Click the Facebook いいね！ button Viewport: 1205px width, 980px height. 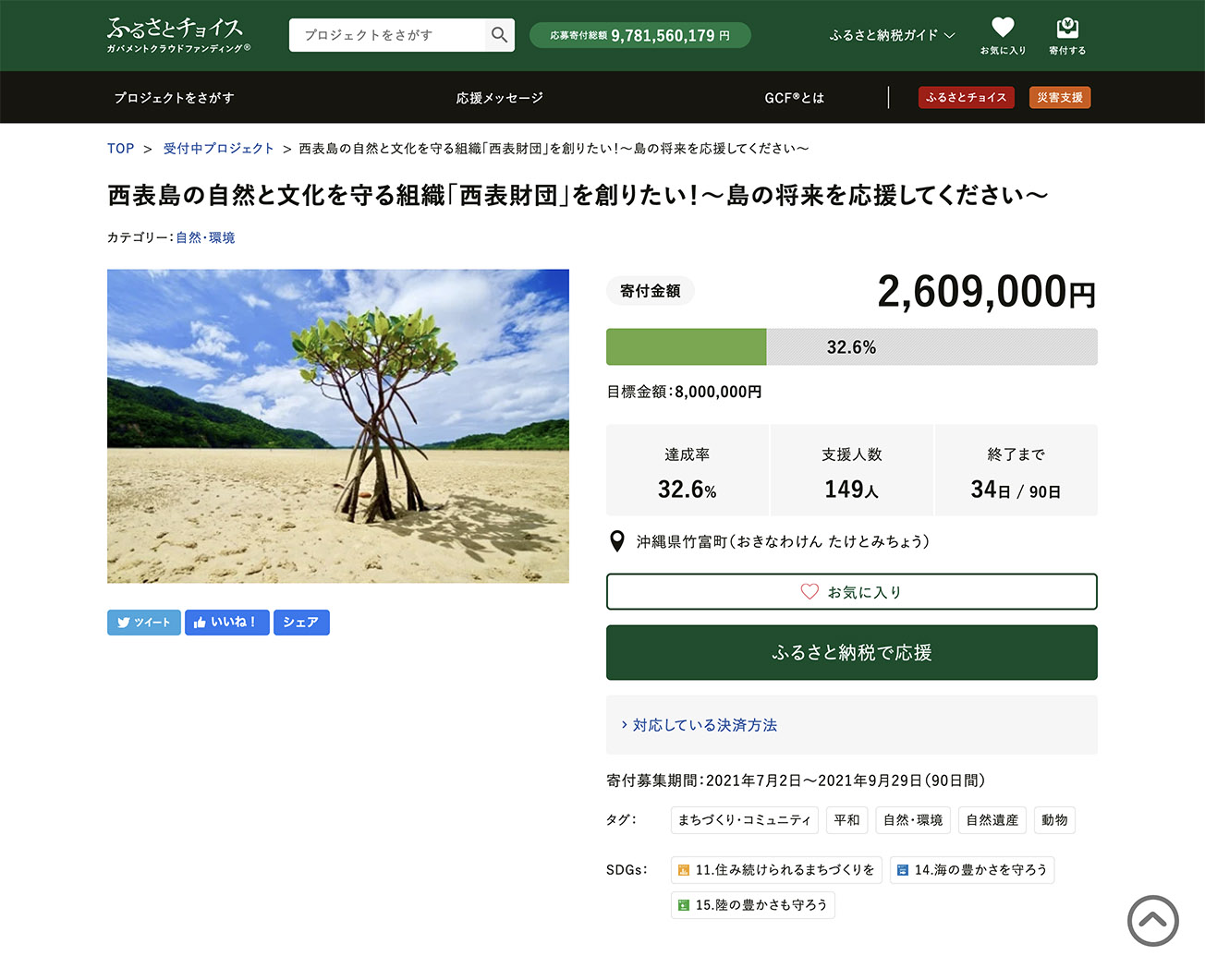point(226,623)
